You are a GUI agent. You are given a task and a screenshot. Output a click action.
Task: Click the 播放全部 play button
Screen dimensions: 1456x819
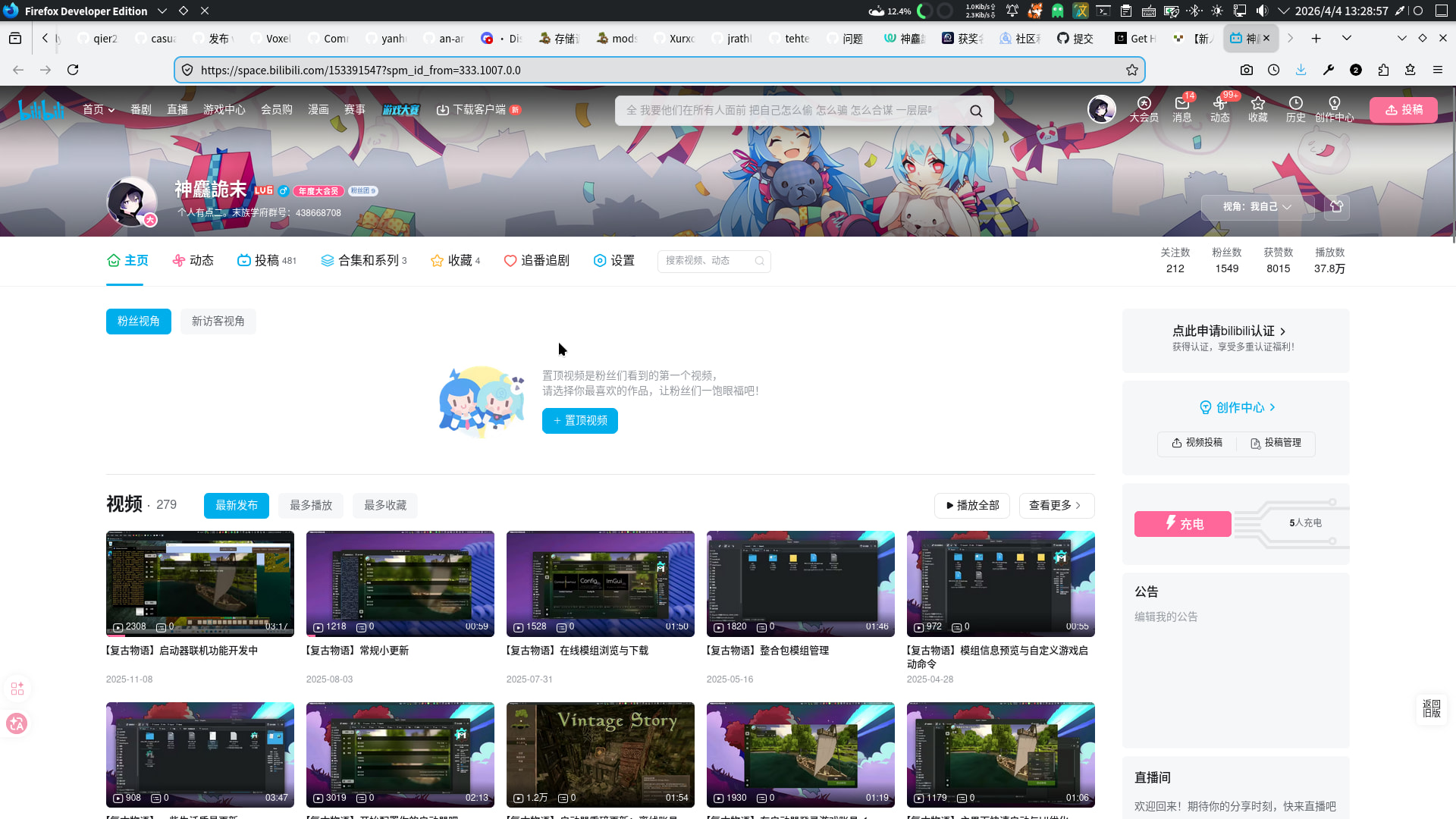pos(971,505)
